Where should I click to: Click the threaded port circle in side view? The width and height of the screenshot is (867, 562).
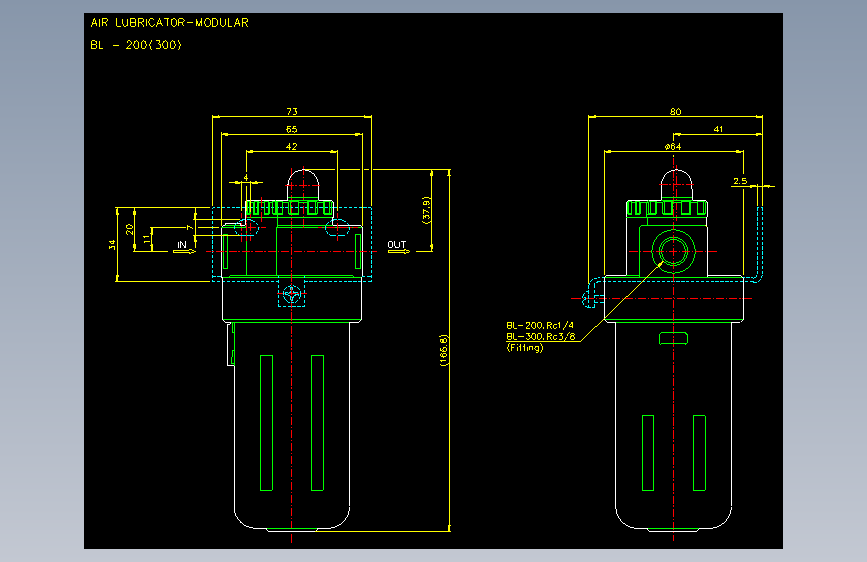[x=673, y=251]
